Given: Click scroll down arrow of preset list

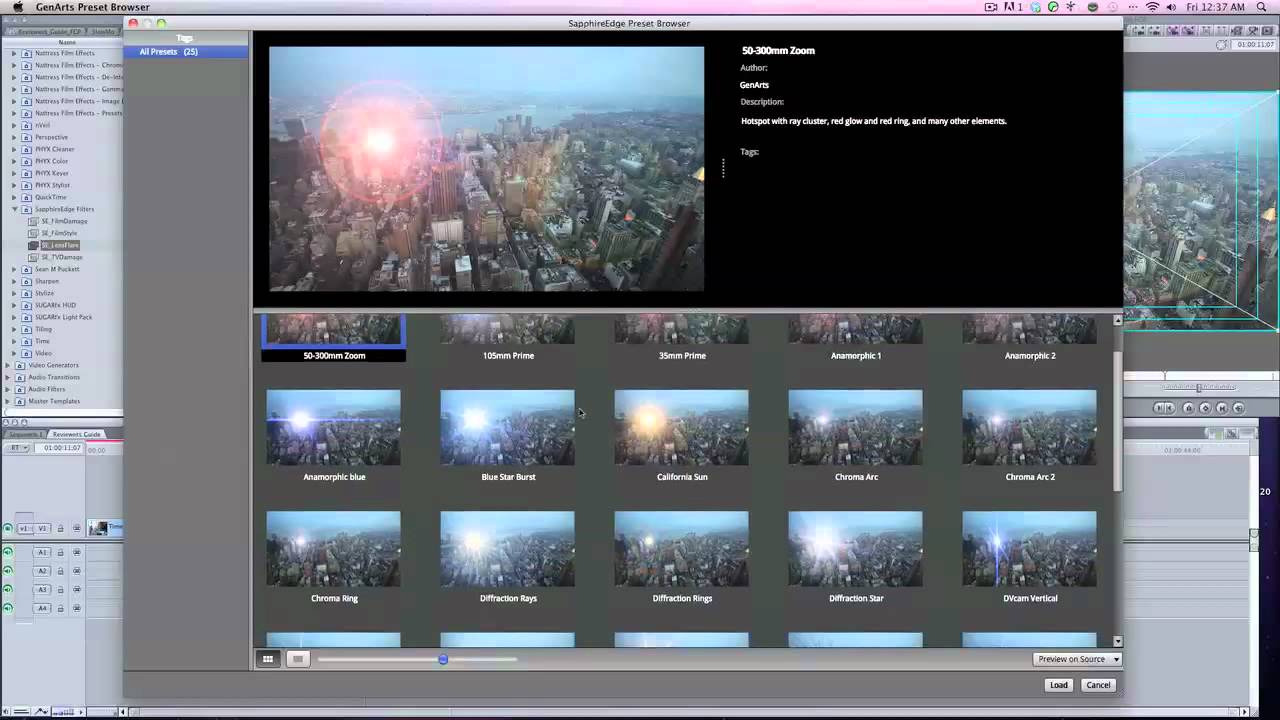Looking at the screenshot, I should (1118, 642).
